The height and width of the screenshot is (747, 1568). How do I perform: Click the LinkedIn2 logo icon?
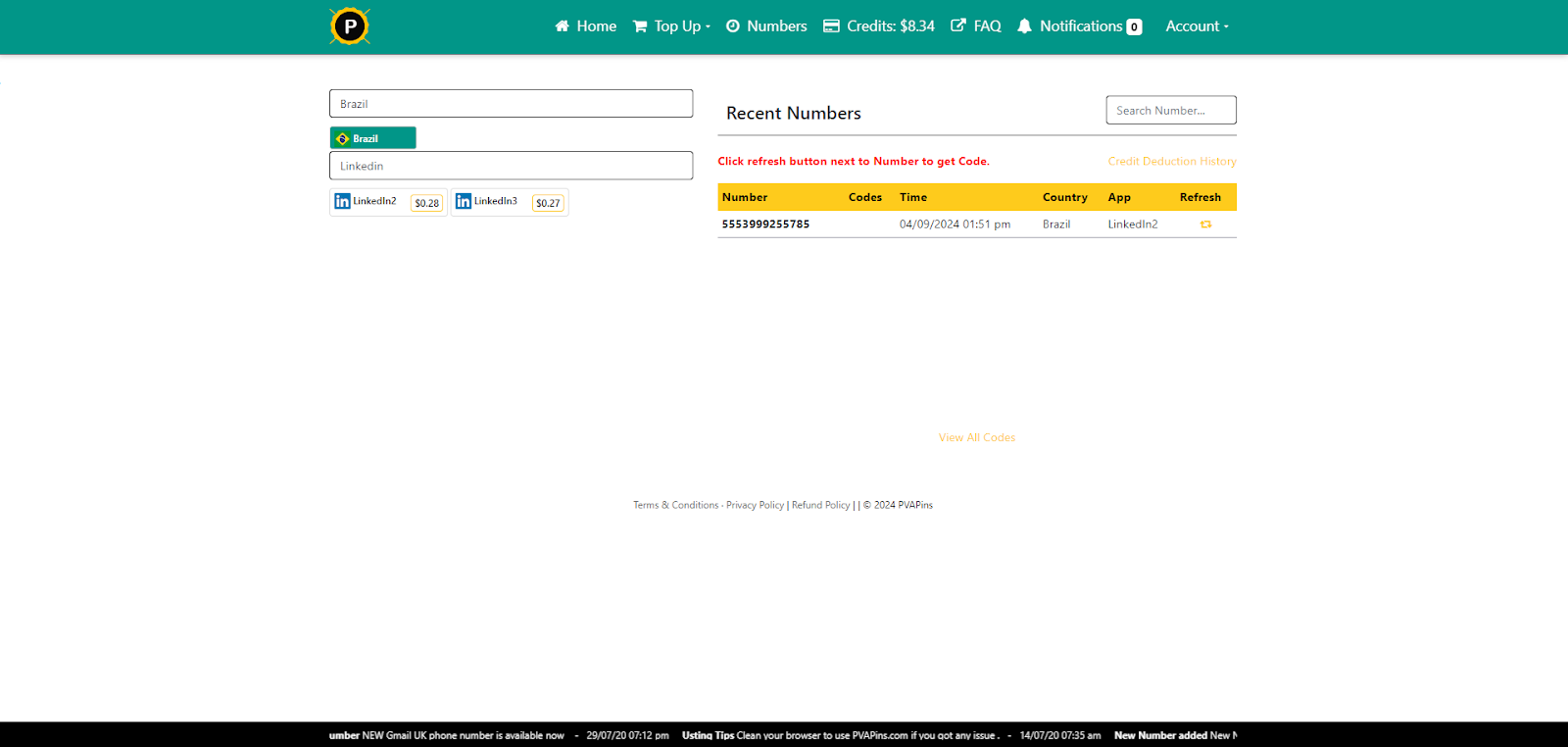[x=342, y=201]
